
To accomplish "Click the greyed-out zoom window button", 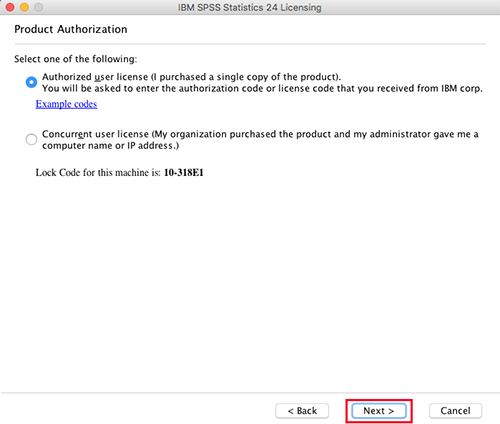I will click(39, 7).
